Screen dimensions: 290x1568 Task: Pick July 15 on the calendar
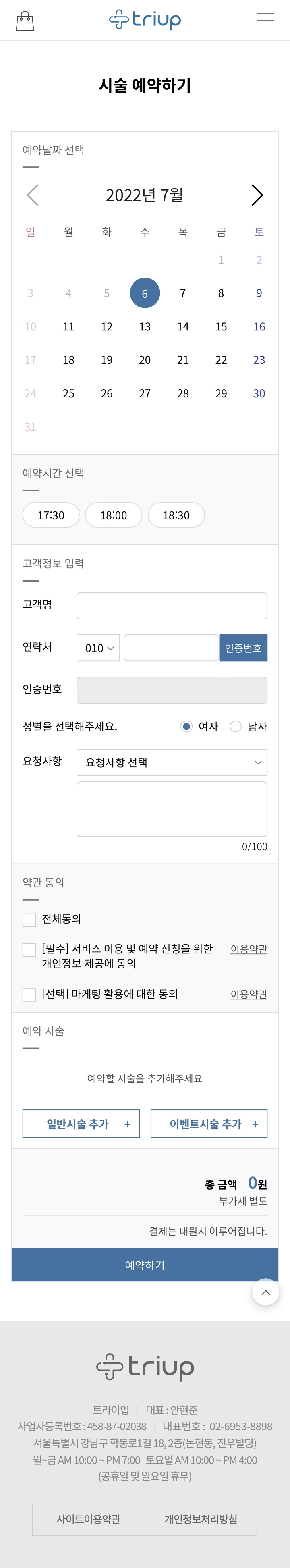coord(221,327)
